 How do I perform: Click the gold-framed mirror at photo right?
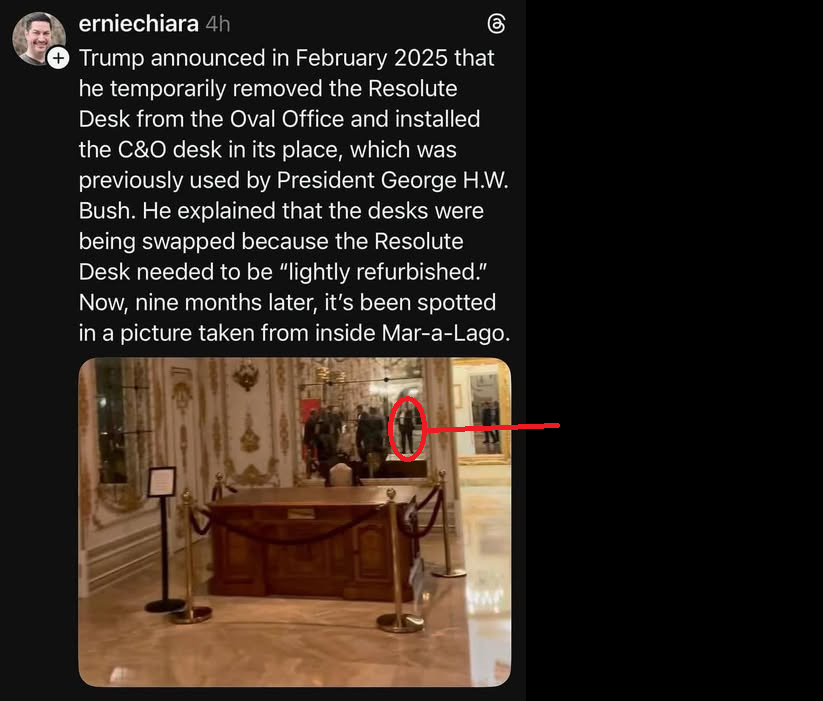(482, 411)
